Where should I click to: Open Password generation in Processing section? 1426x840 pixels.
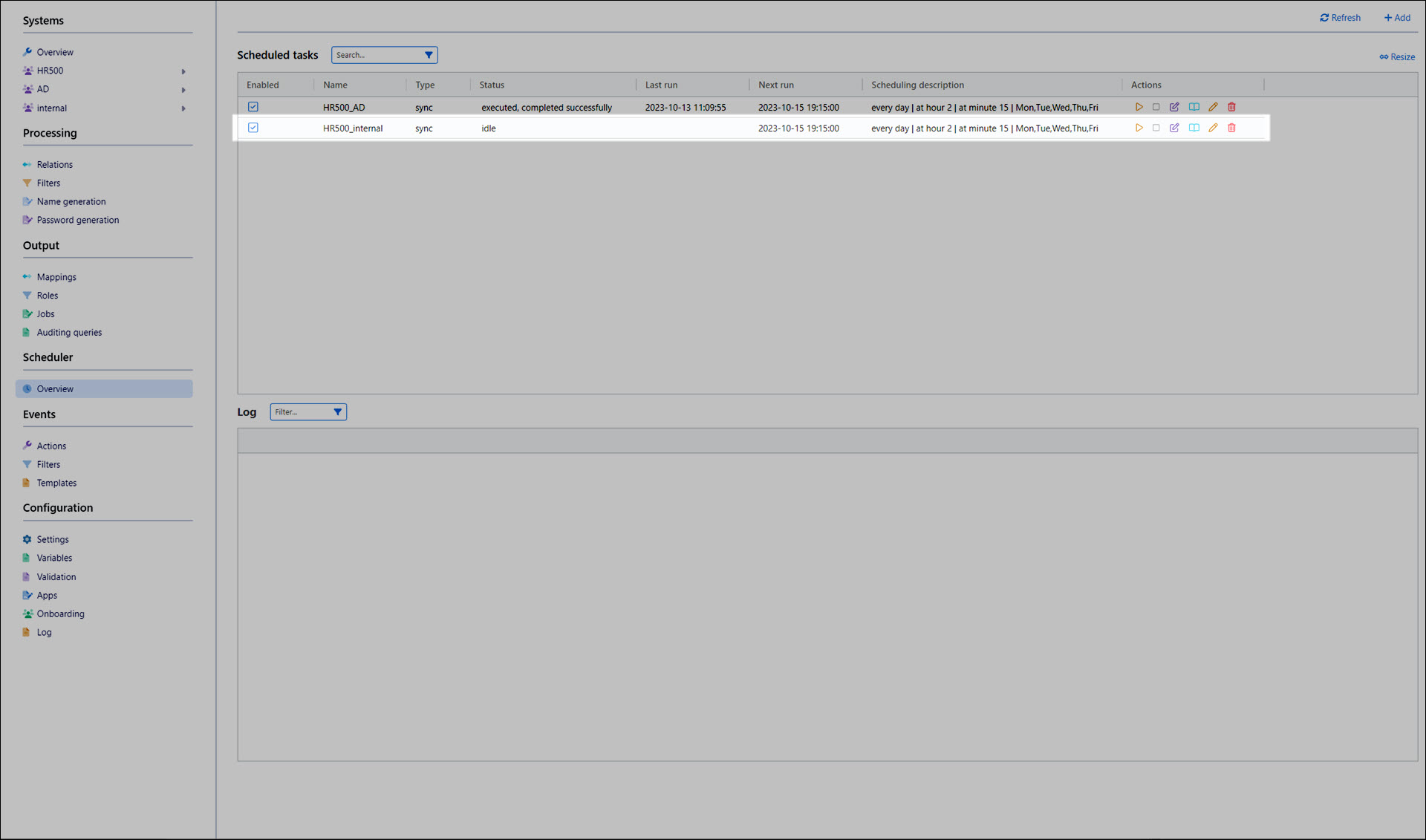pyautogui.click(x=77, y=220)
